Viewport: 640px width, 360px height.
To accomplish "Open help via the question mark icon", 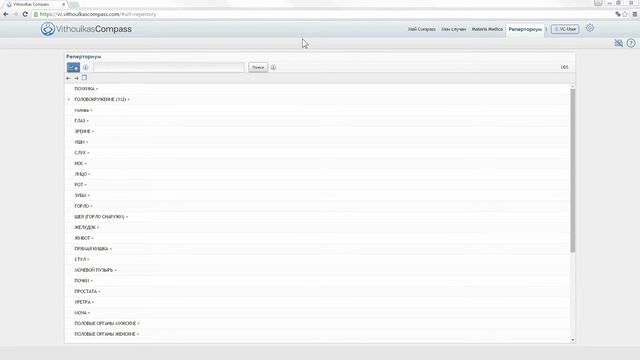I will 631,43.
